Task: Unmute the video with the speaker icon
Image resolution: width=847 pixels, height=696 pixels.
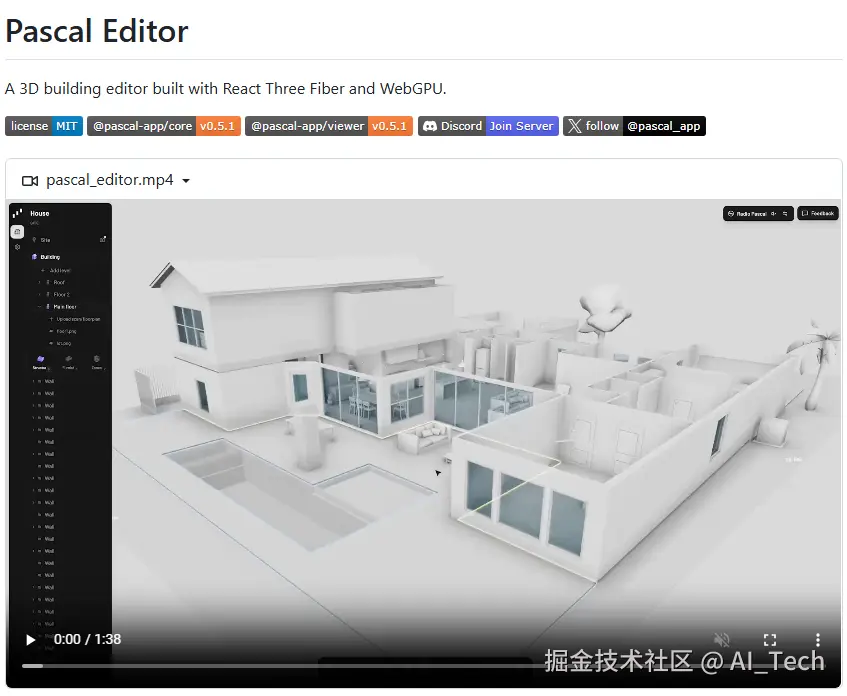Action: (721, 640)
